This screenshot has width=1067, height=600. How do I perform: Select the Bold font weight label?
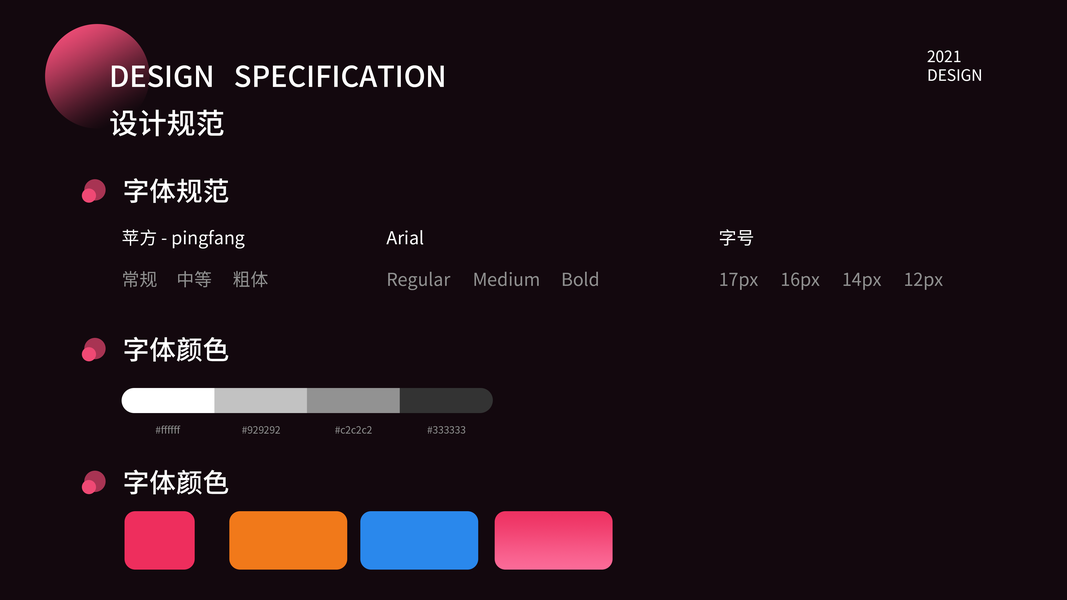coord(580,280)
